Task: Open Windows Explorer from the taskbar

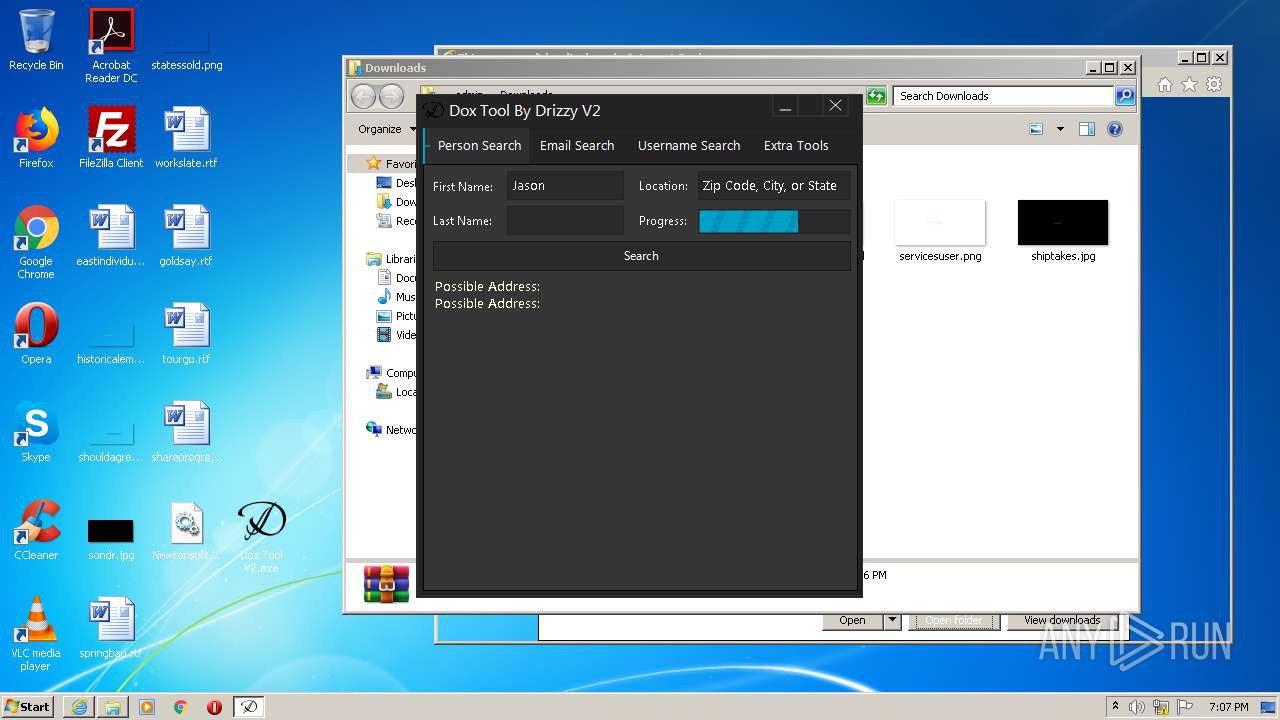Action: pyautogui.click(x=113, y=707)
